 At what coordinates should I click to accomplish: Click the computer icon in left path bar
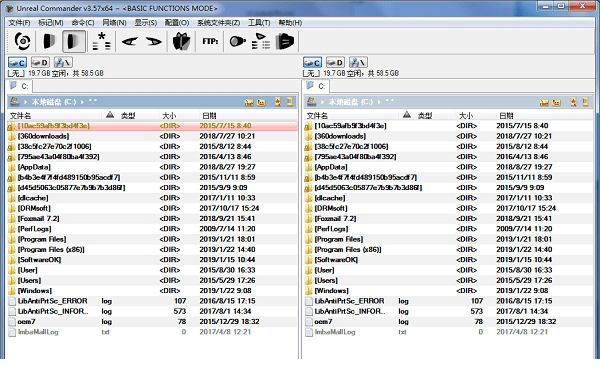(15, 102)
